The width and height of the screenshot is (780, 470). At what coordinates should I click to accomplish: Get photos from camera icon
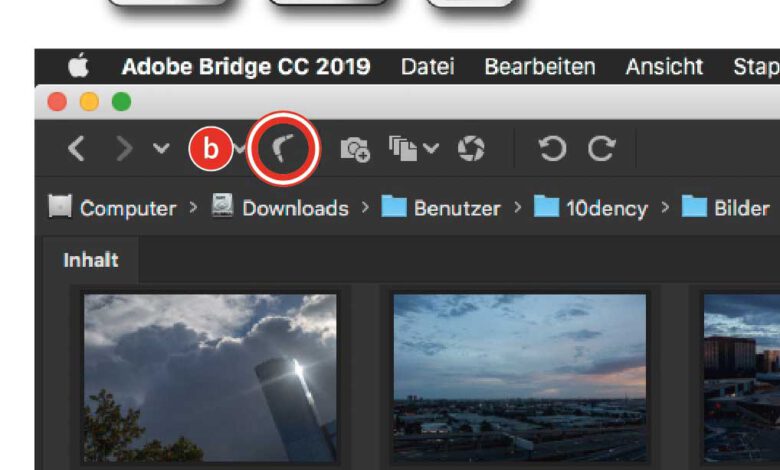355,149
